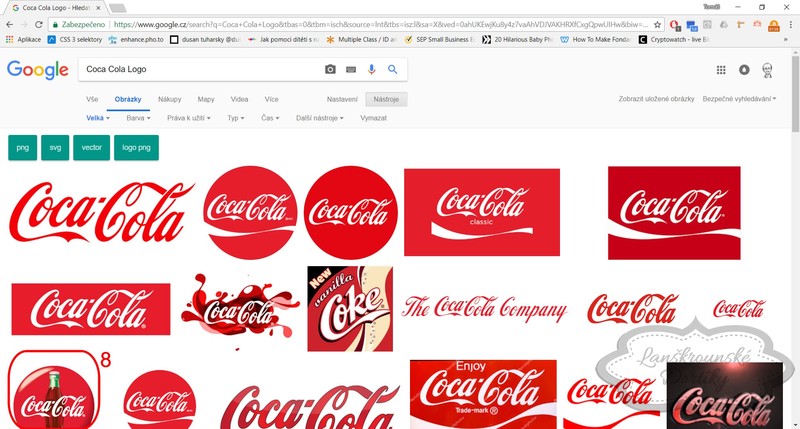This screenshot has width=800, height=429.
Task: Search by image using the camera icon
Action: [330, 69]
